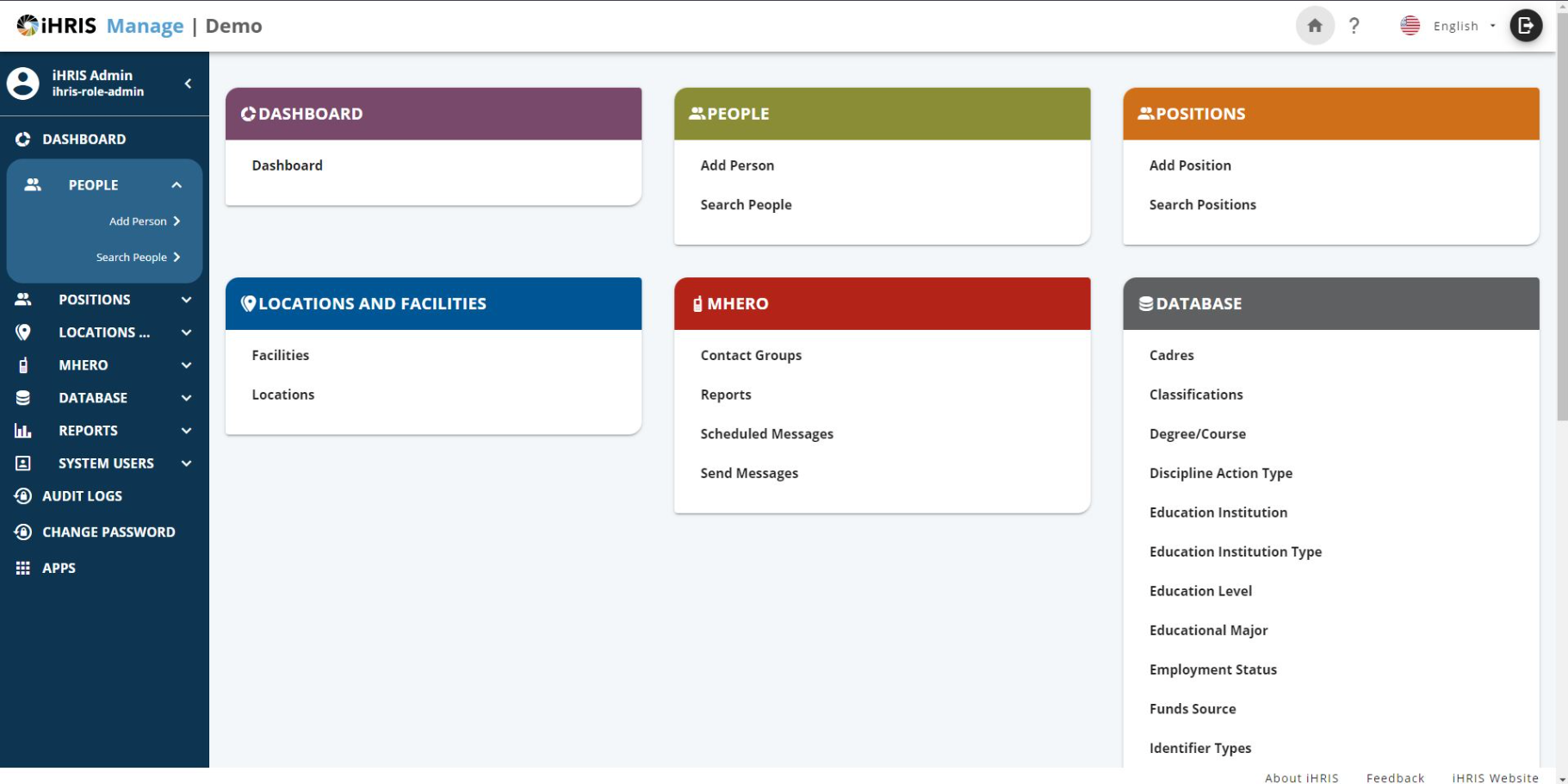Open Scheduled Messages under MHERO
This screenshot has height=784, width=1568.
(x=766, y=433)
